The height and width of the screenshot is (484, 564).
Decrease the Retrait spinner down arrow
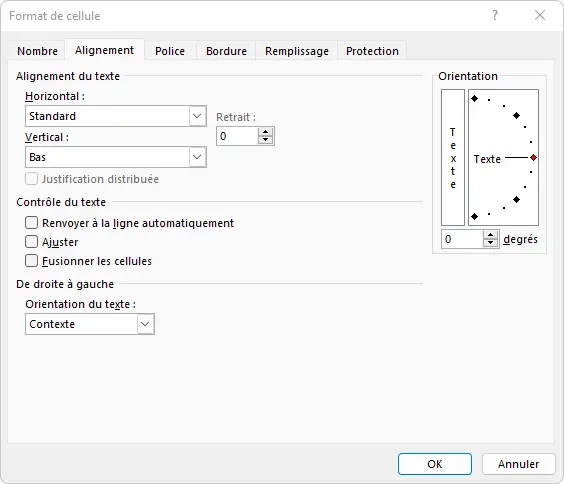265,140
